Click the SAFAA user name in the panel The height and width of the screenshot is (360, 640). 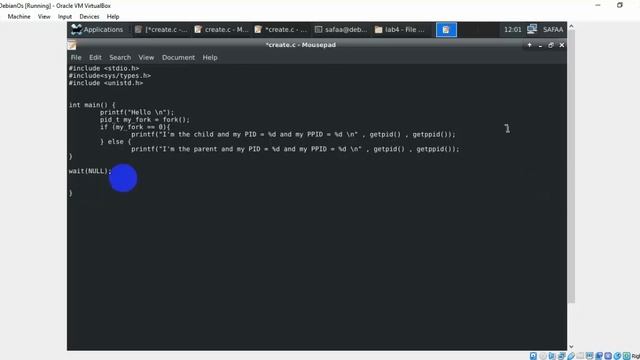click(x=553, y=29)
